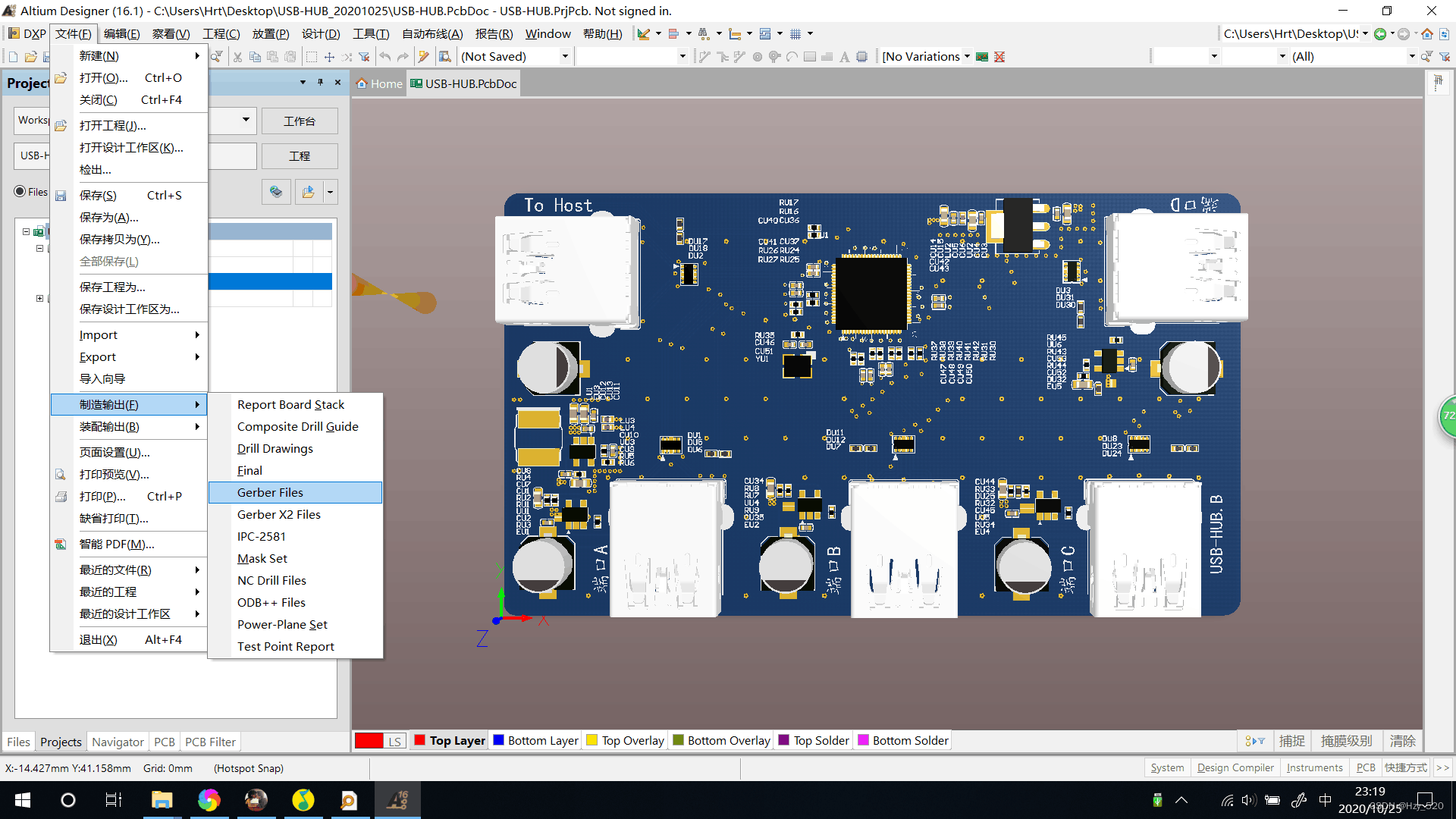Select the Files radio button
This screenshot has width=1456, height=819.
(20, 192)
